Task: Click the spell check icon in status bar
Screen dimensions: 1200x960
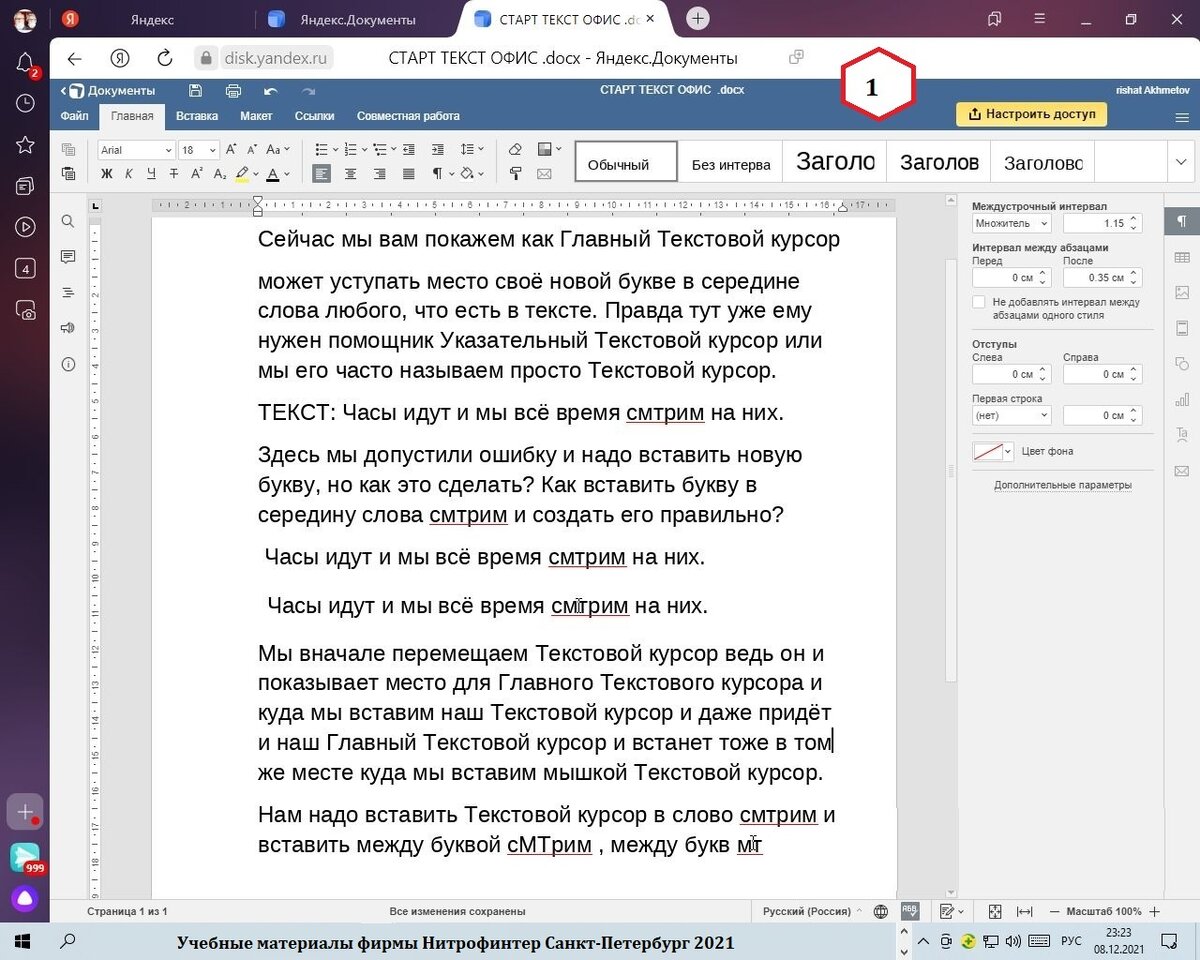Action: click(910, 911)
